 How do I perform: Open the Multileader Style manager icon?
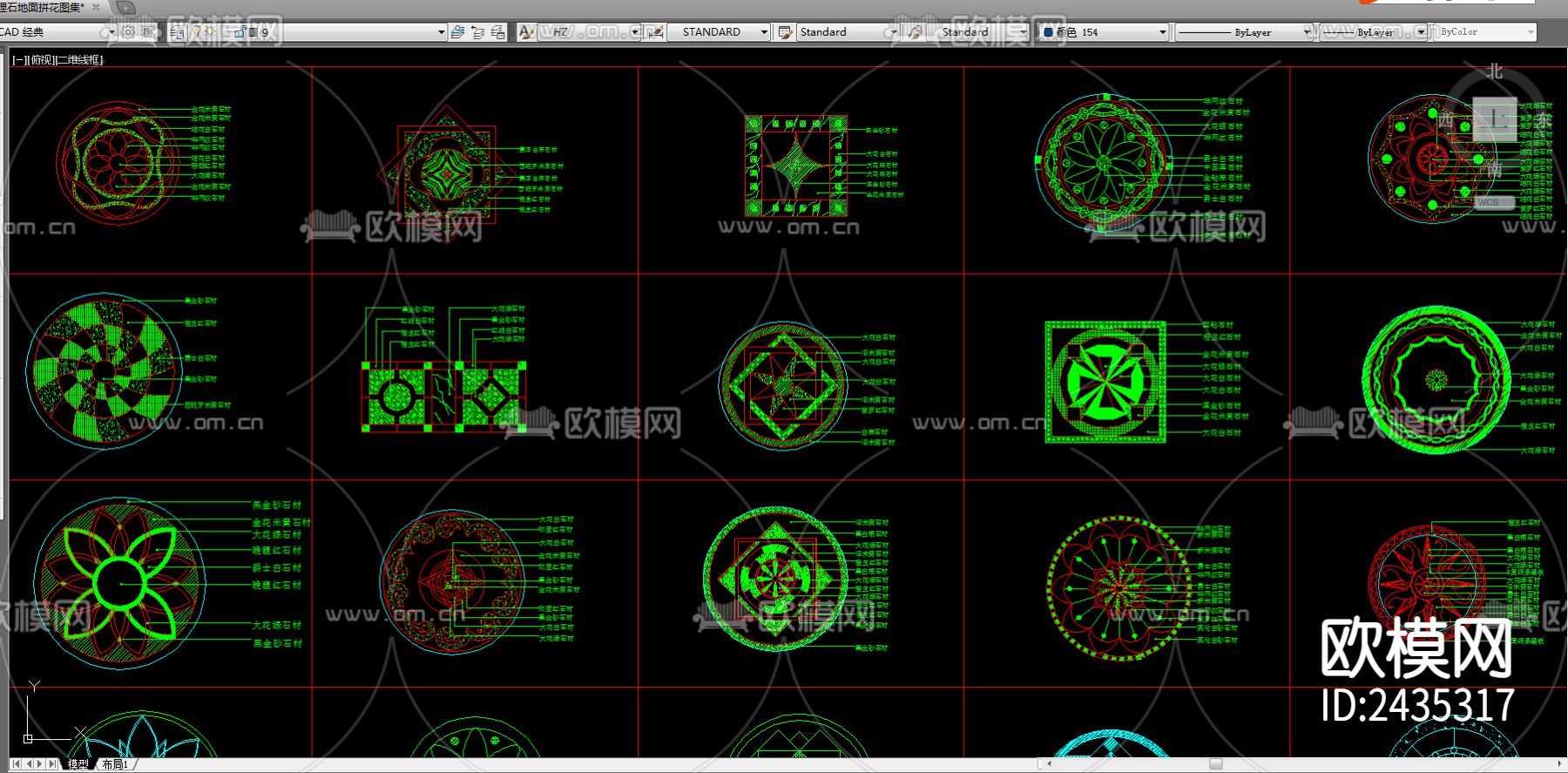point(915,32)
